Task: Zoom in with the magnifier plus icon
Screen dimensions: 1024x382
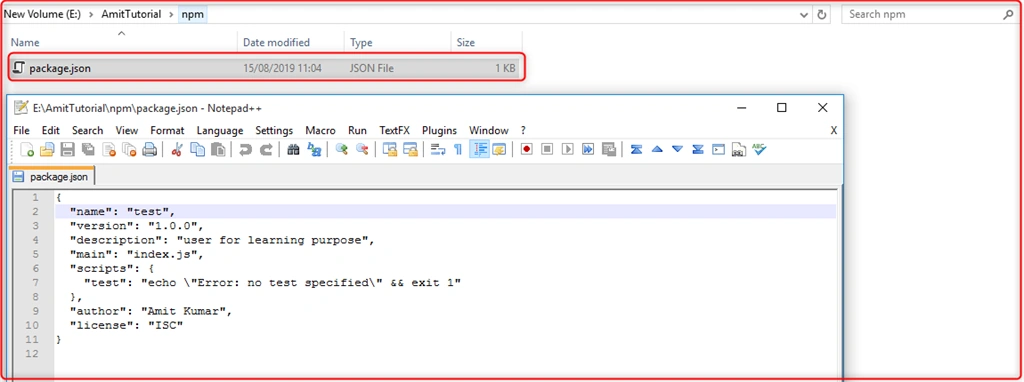Action: point(341,150)
